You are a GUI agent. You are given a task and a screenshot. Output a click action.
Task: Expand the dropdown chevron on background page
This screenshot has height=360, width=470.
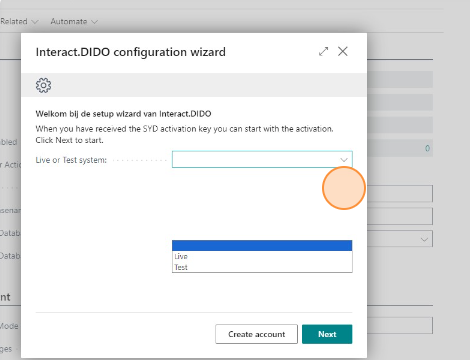[424, 239]
